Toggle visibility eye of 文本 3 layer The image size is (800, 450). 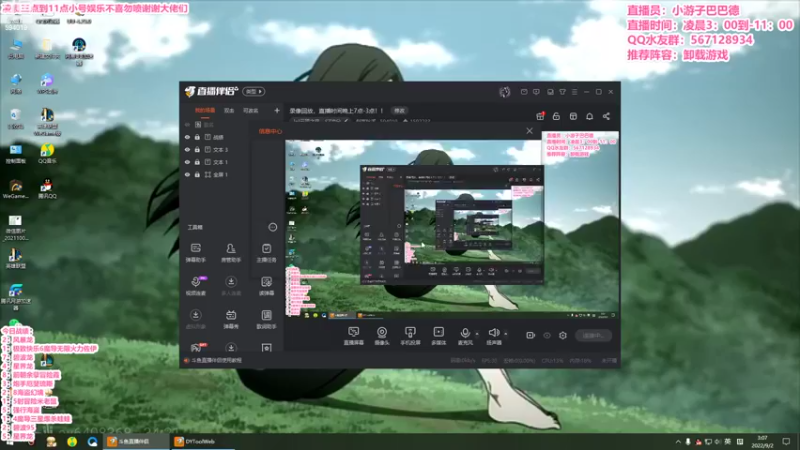click(187, 149)
